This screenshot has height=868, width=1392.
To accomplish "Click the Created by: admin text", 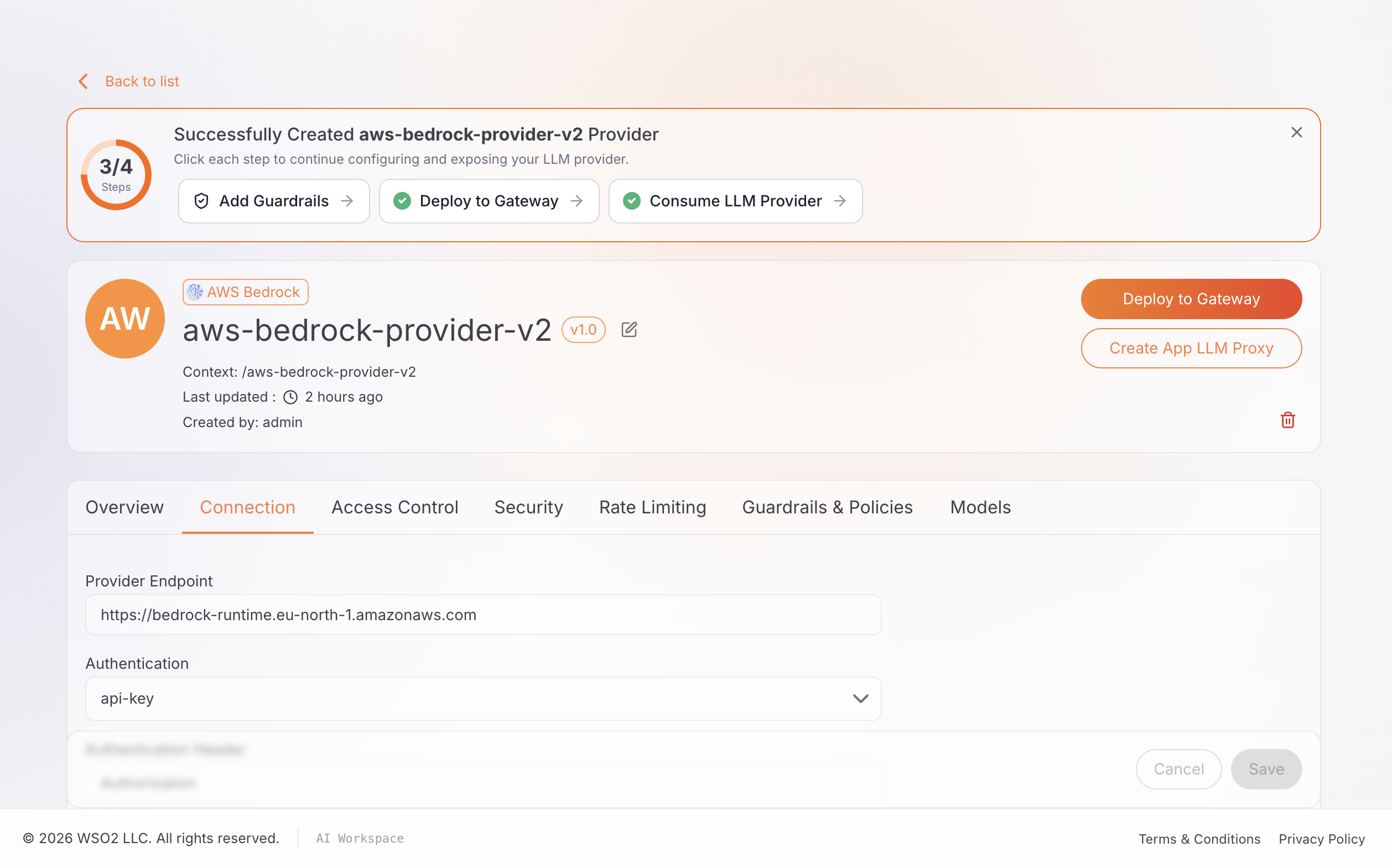I will [242, 423].
